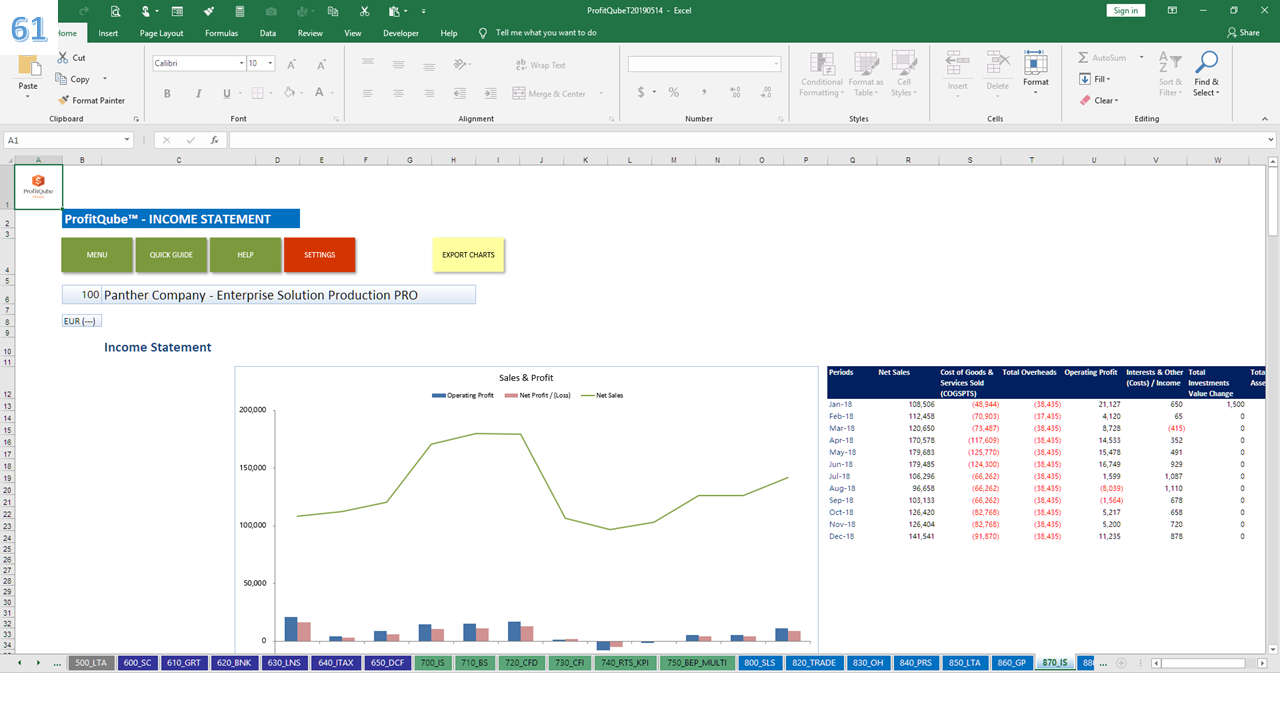The image size is (1280, 720).
Task: Click the ProfitQube logo in cell A1
Action: point(38,186)
